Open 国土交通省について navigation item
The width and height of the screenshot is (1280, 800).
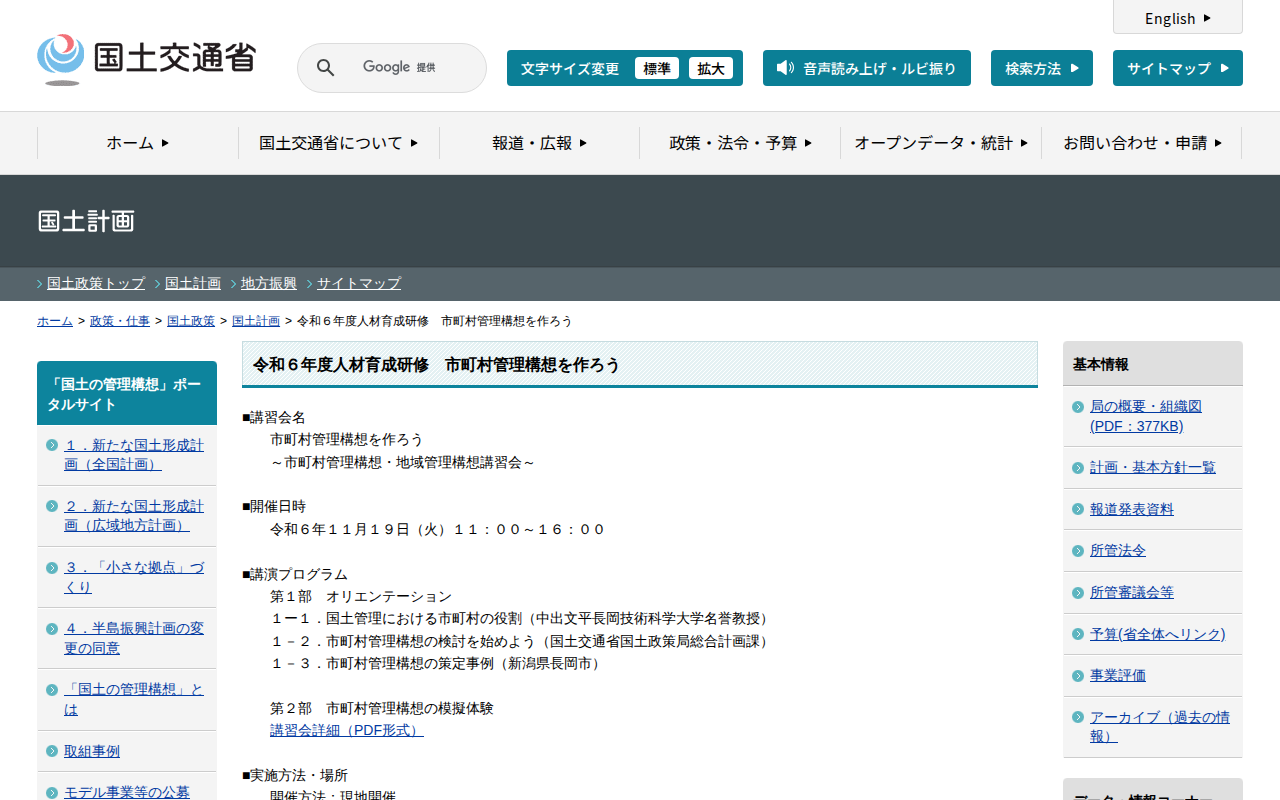pos(338,143)
